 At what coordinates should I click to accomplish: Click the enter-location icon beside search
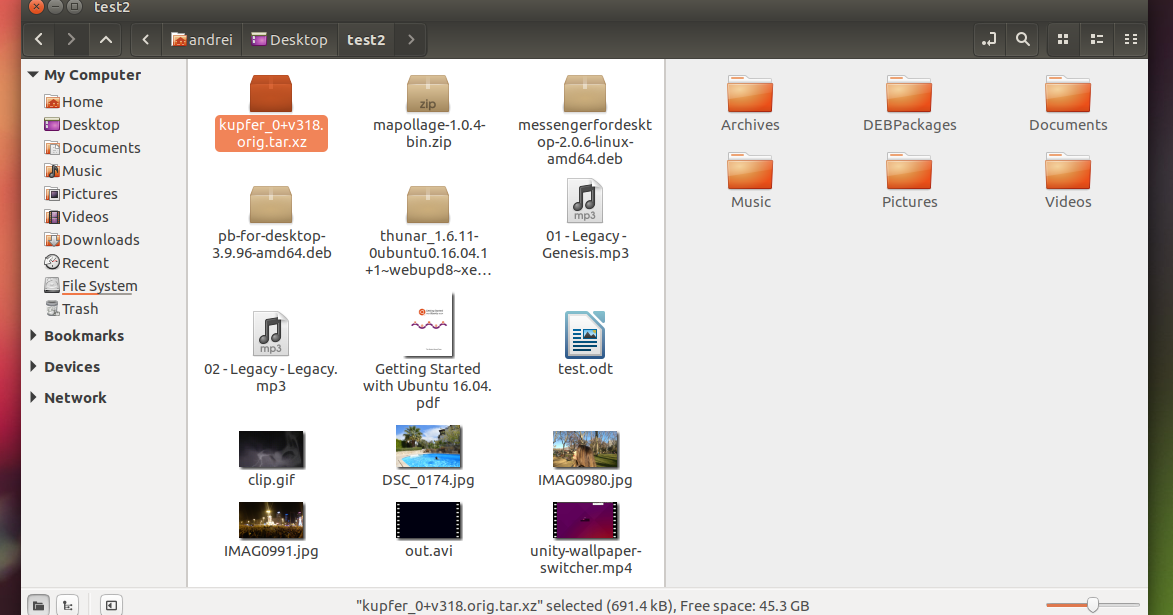pyautogui.click(x=989, y=39)
